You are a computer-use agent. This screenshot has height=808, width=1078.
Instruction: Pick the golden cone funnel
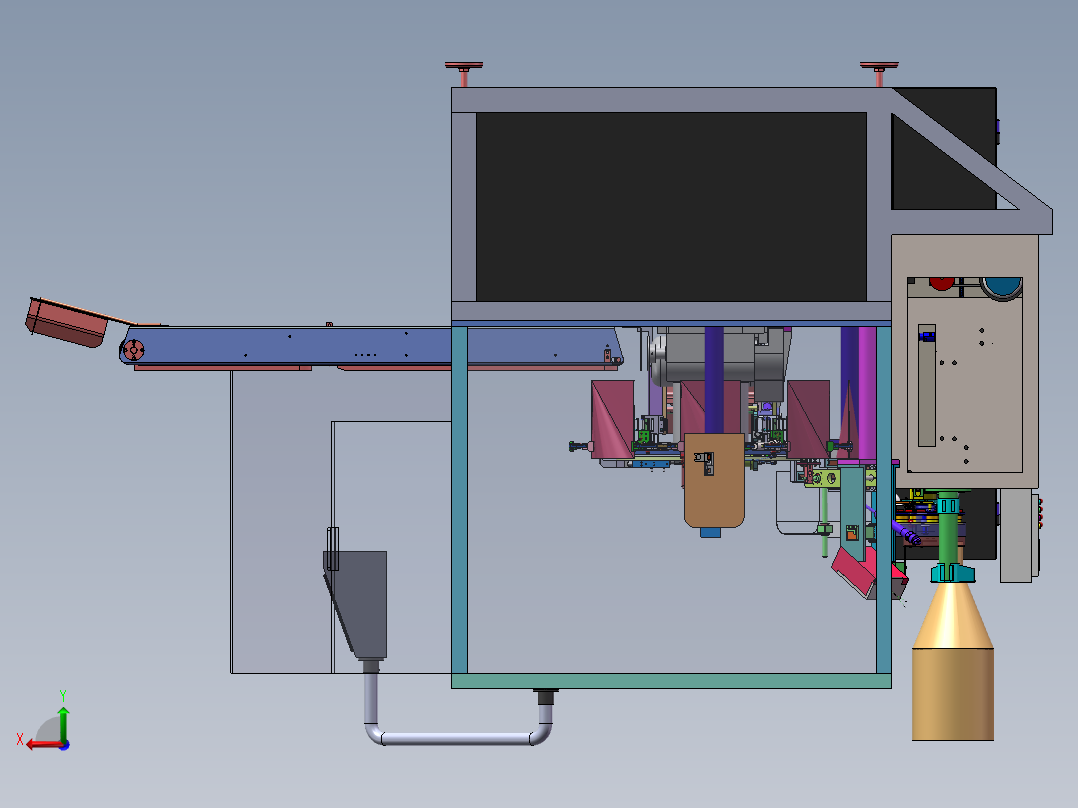pyautogui.click(x=952, y=615)
